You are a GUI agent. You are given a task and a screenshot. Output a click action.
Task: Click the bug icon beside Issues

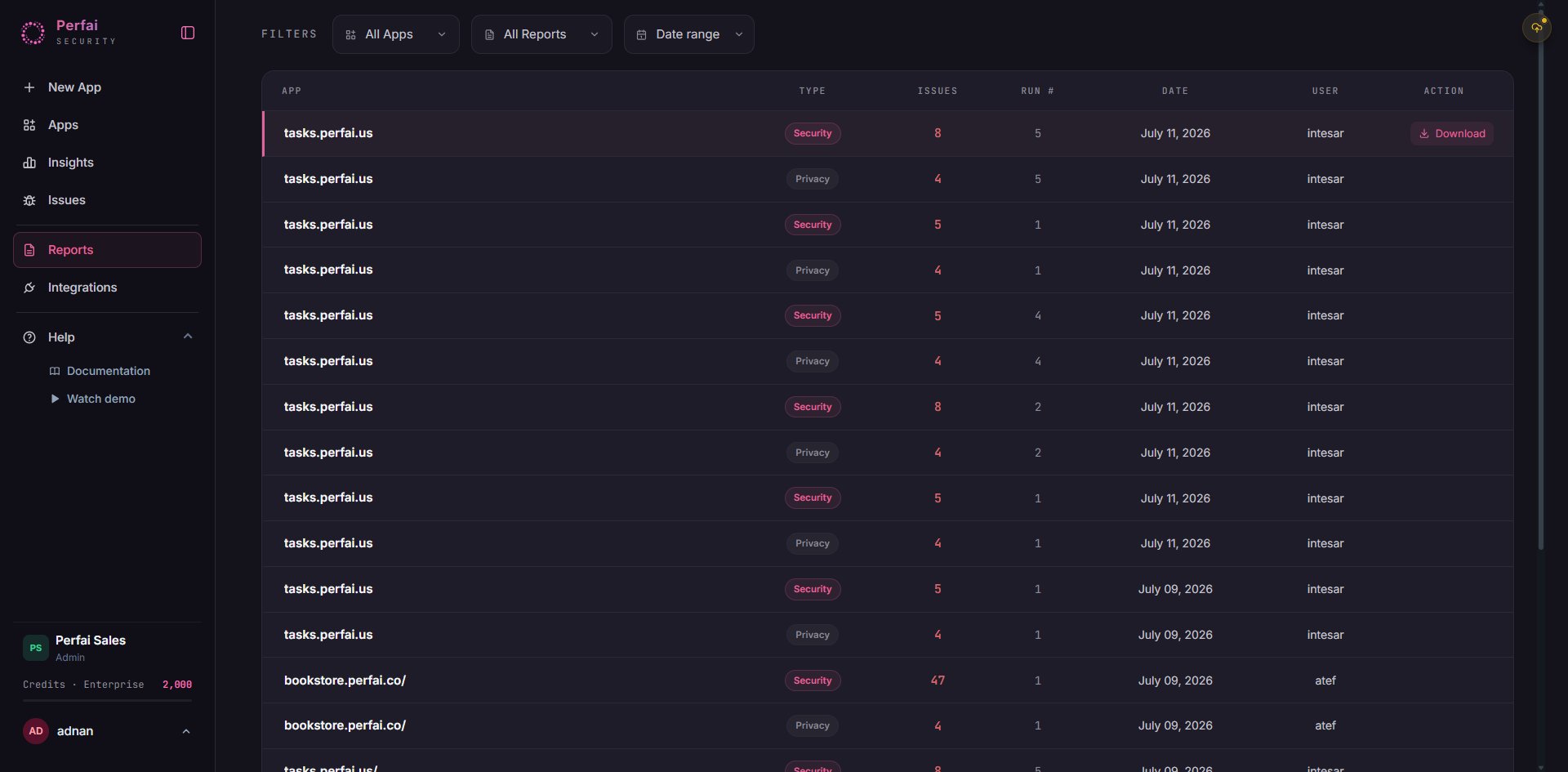pyautogui.click(x=29, y=200)
